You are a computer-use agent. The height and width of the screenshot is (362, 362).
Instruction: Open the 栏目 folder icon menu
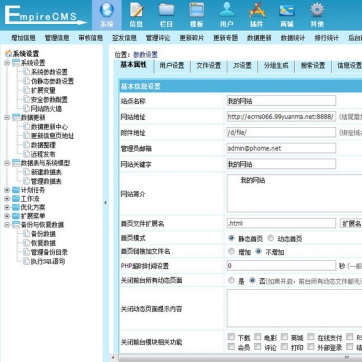(166, 15)
